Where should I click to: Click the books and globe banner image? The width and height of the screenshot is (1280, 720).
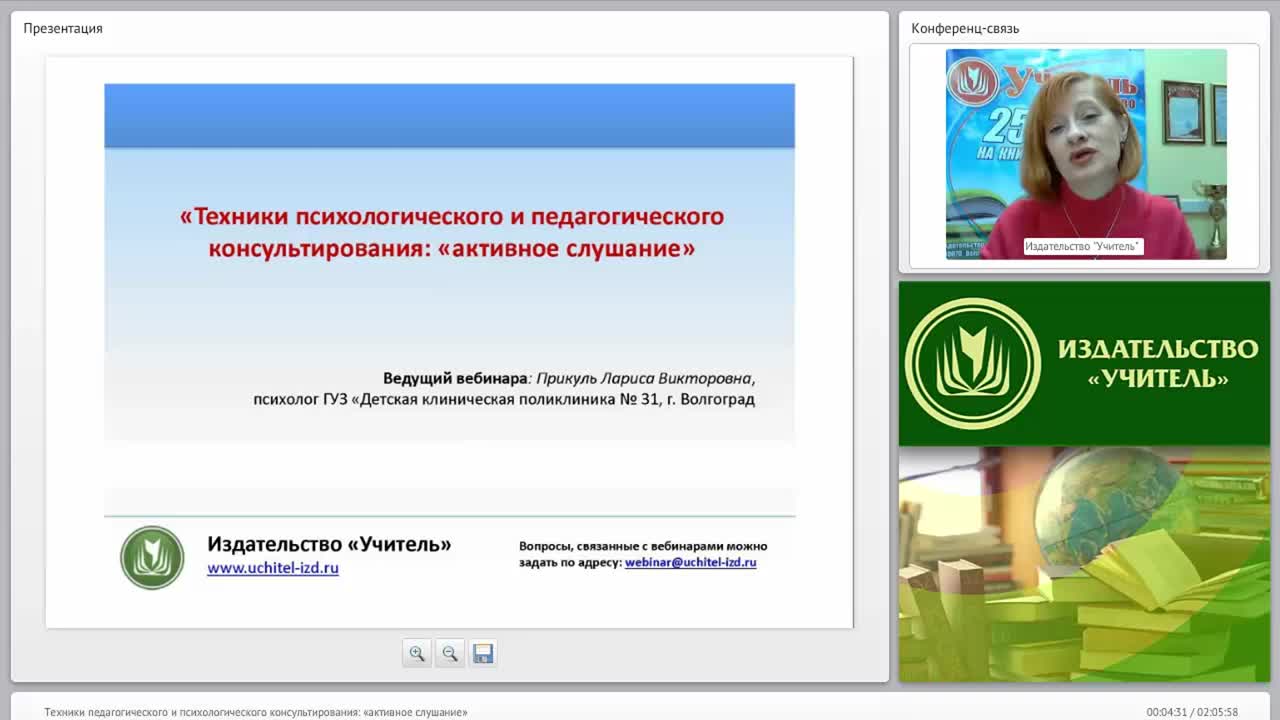1084,564
